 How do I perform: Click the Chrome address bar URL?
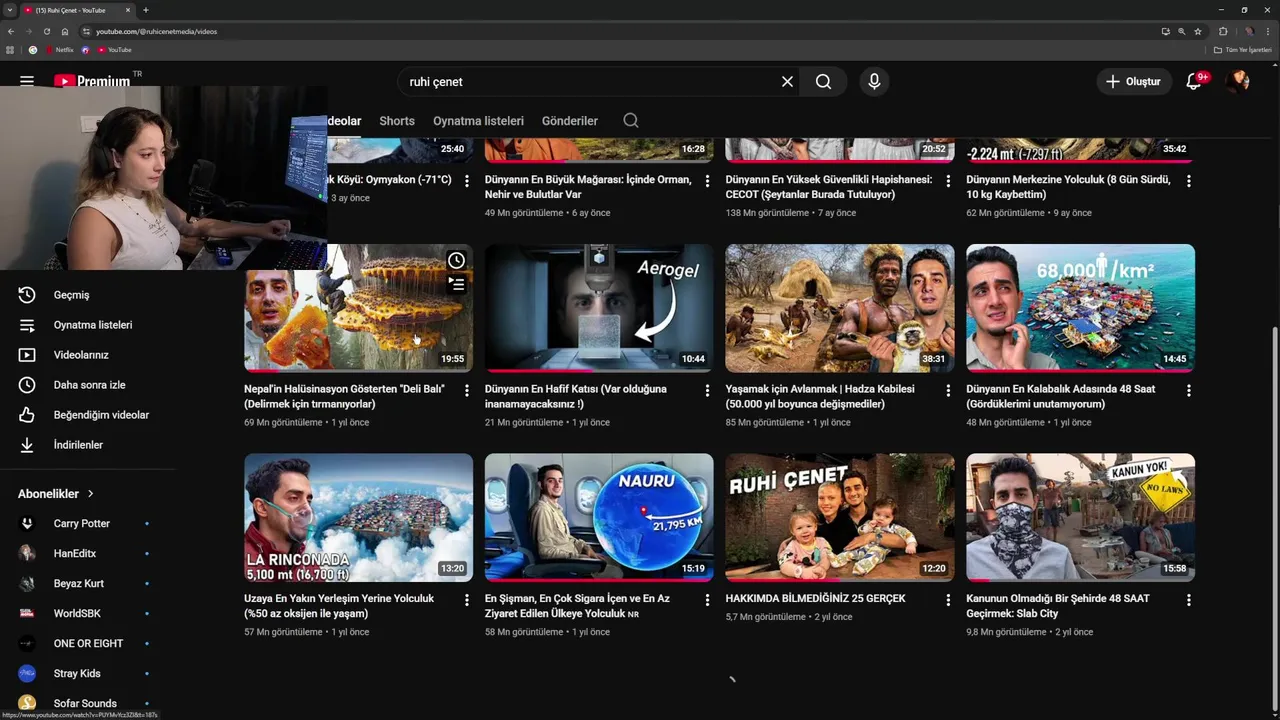(x=156, y=32)
